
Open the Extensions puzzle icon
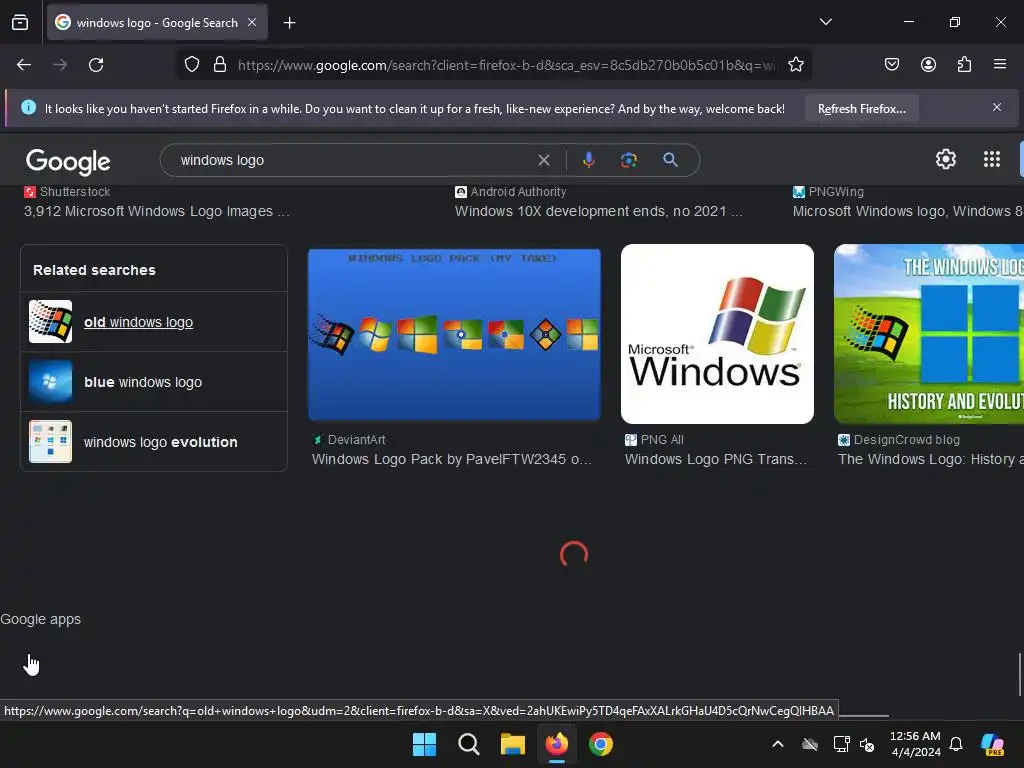[964, 65]
